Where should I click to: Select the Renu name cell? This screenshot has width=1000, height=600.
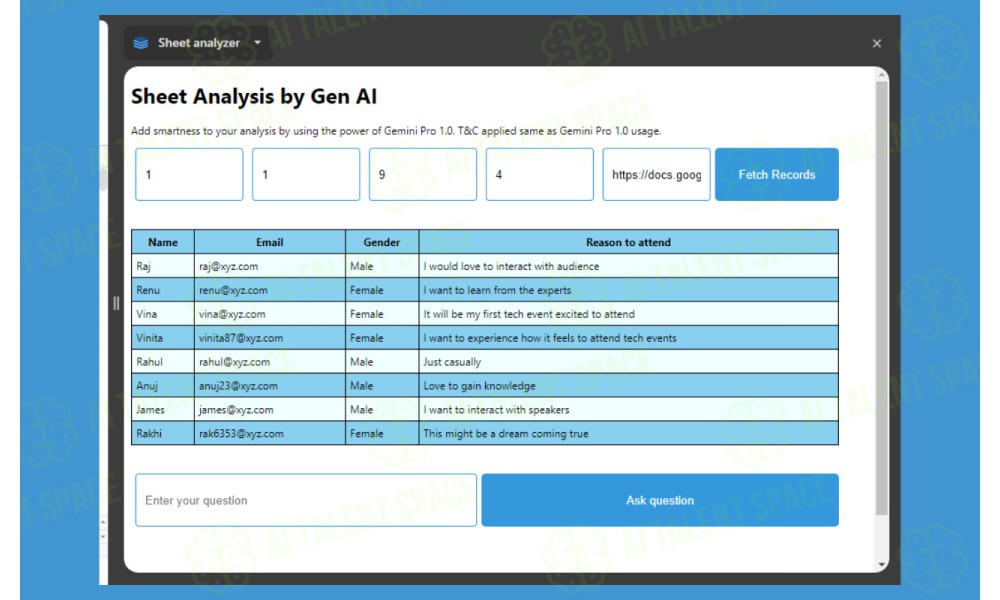(163, 290)
